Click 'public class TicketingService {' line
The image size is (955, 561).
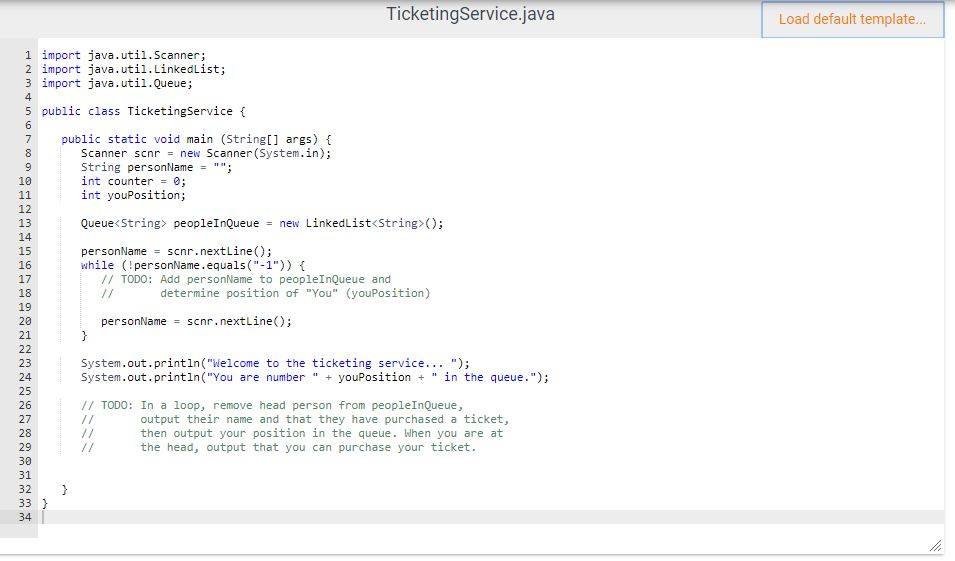(x=144, y=111)
